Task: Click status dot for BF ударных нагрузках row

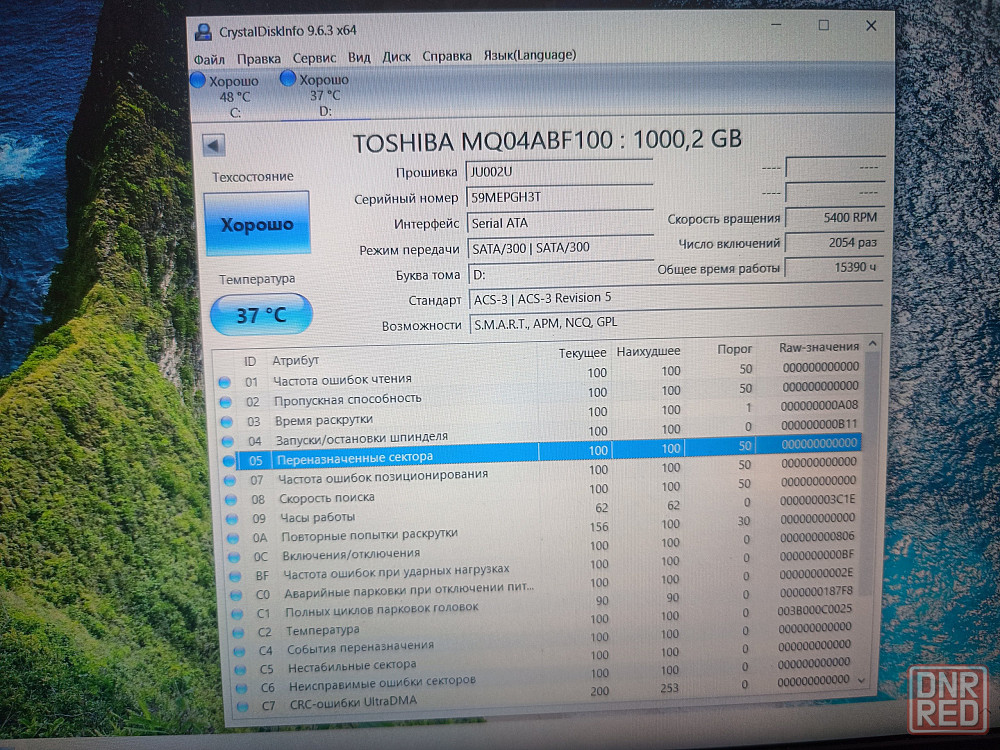Action: pyautogui.click(x=235, y=577)
